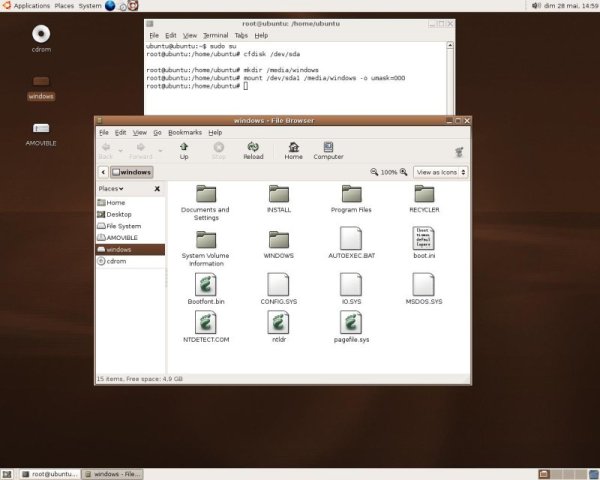Close the Places side pane
600x480 pixels.
(x=157, y=189)
